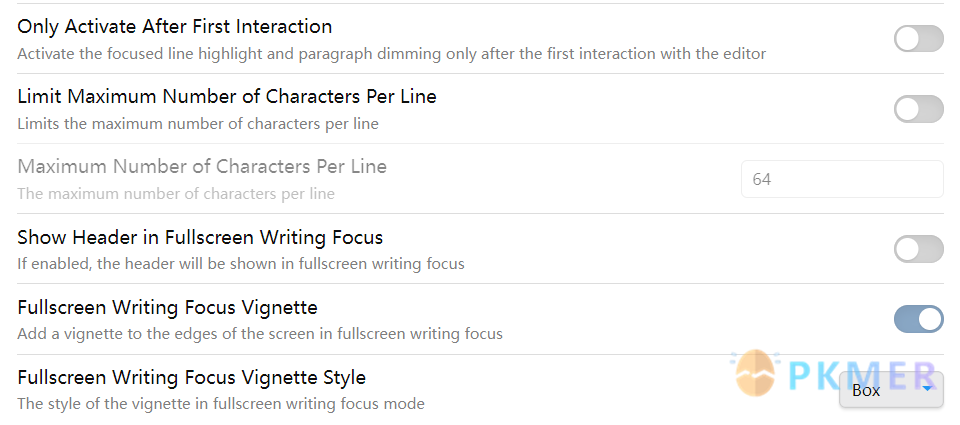
Task: Turn on Show Header in Fullscreen toggle
Action: point(918,249)
